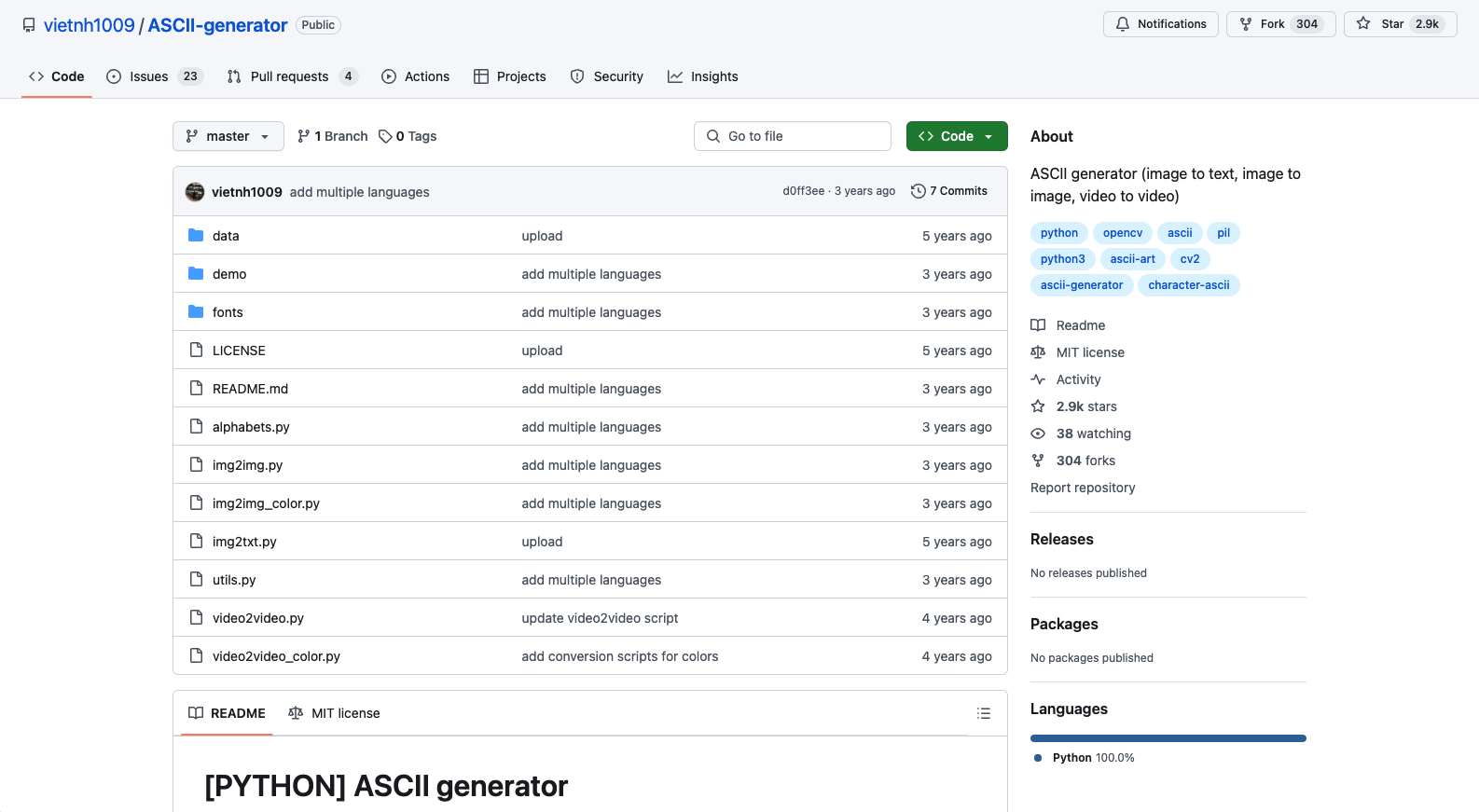The height and width of the screenshot is (812, 1479).
Task: Click the Report repository link
Action: point(1083,488)
